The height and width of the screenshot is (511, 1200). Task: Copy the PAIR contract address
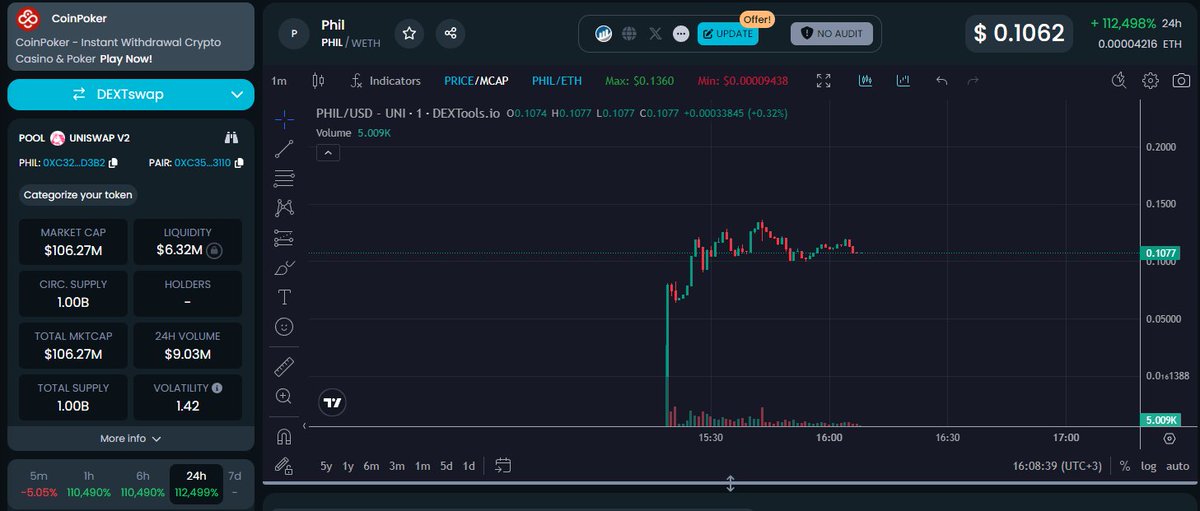tap(238, 163)
